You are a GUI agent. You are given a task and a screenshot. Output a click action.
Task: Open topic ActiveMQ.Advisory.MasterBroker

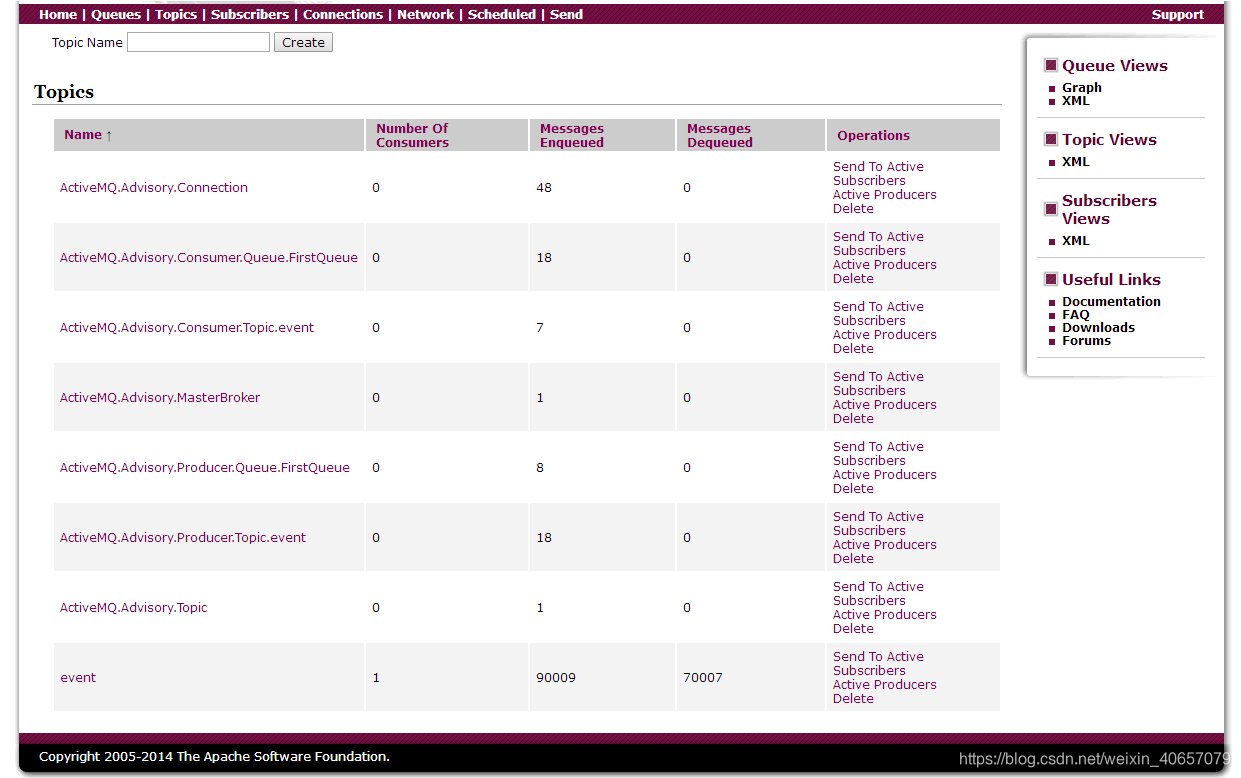pyautogui.click(x=160, y=397)
